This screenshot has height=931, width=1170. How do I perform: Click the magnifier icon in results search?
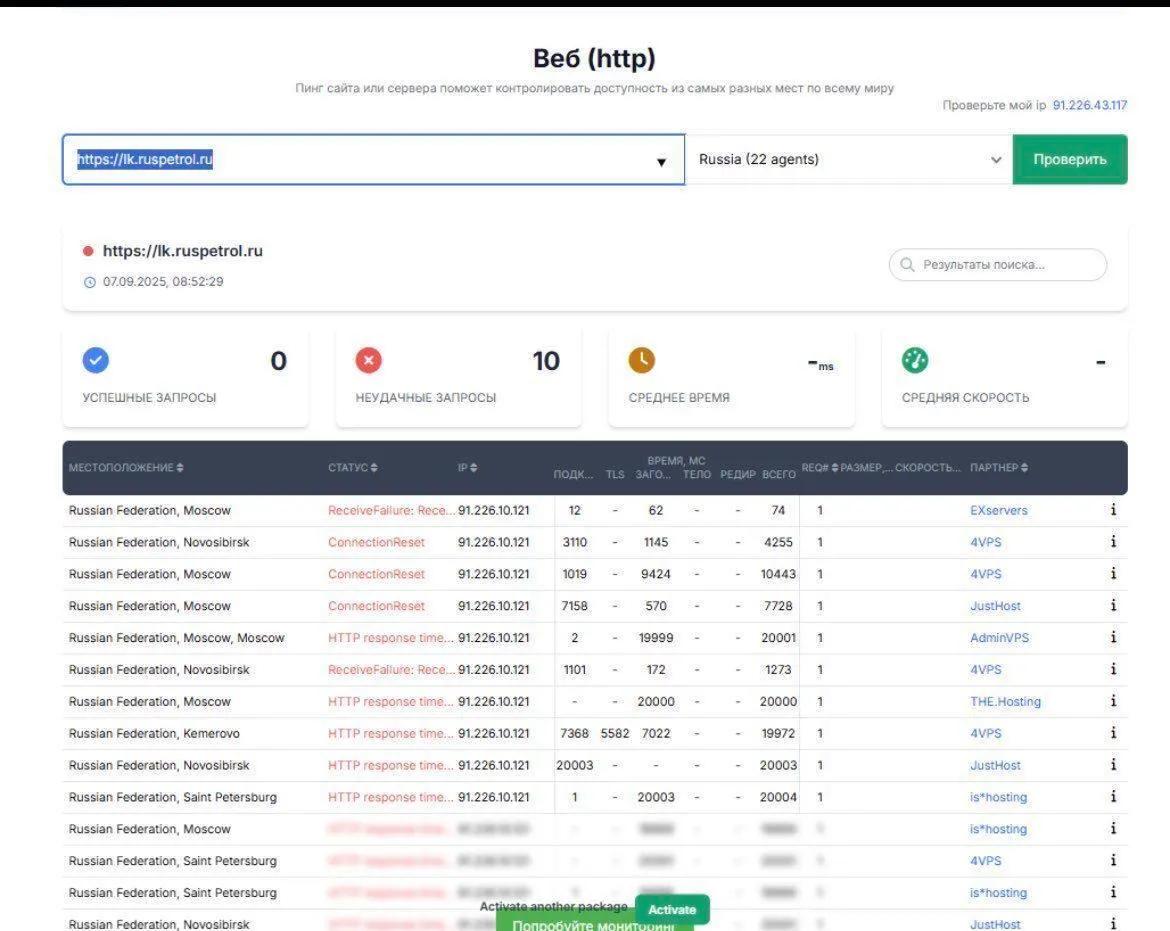click(908, 265)
